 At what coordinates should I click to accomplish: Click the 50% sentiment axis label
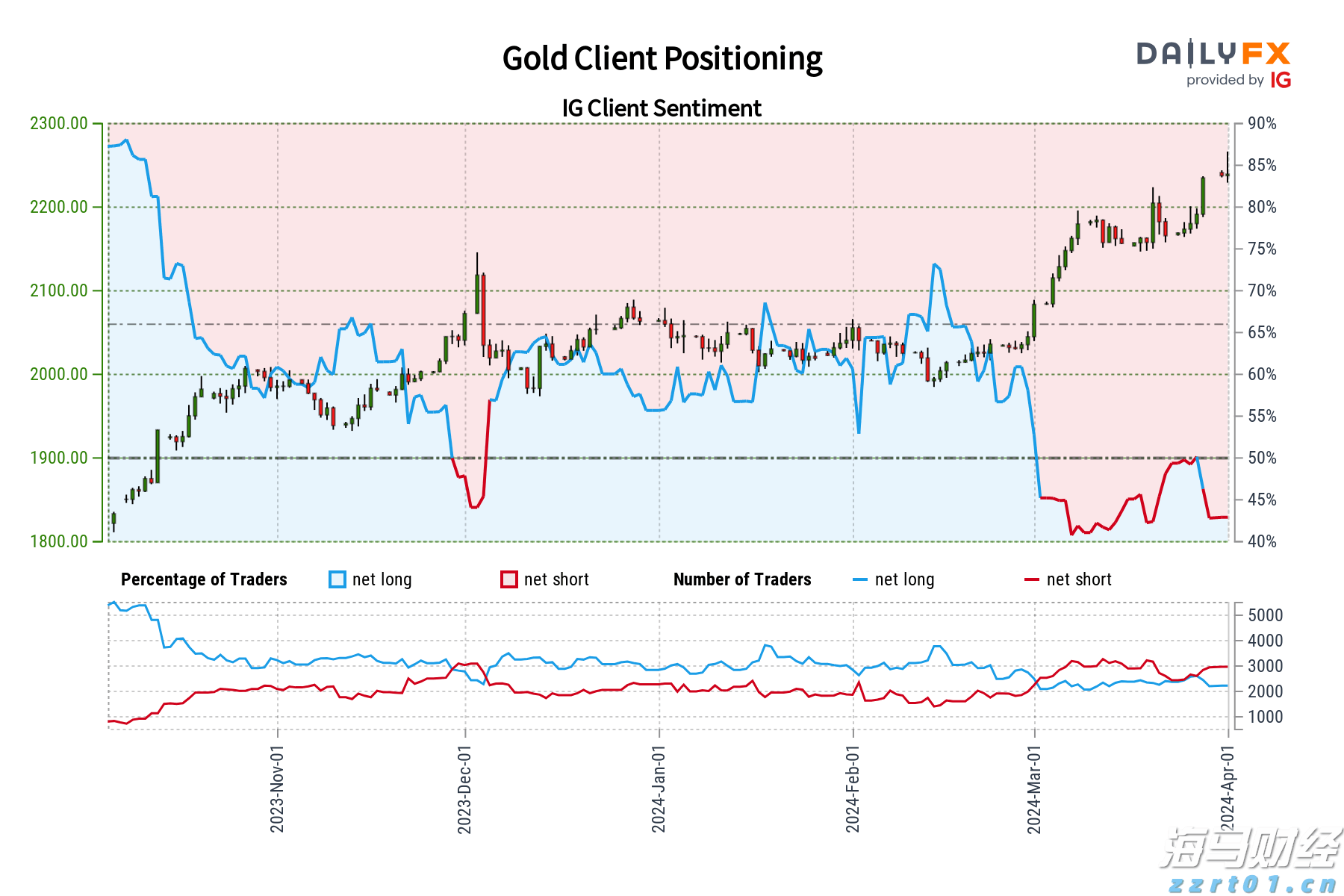[1262, 458]
